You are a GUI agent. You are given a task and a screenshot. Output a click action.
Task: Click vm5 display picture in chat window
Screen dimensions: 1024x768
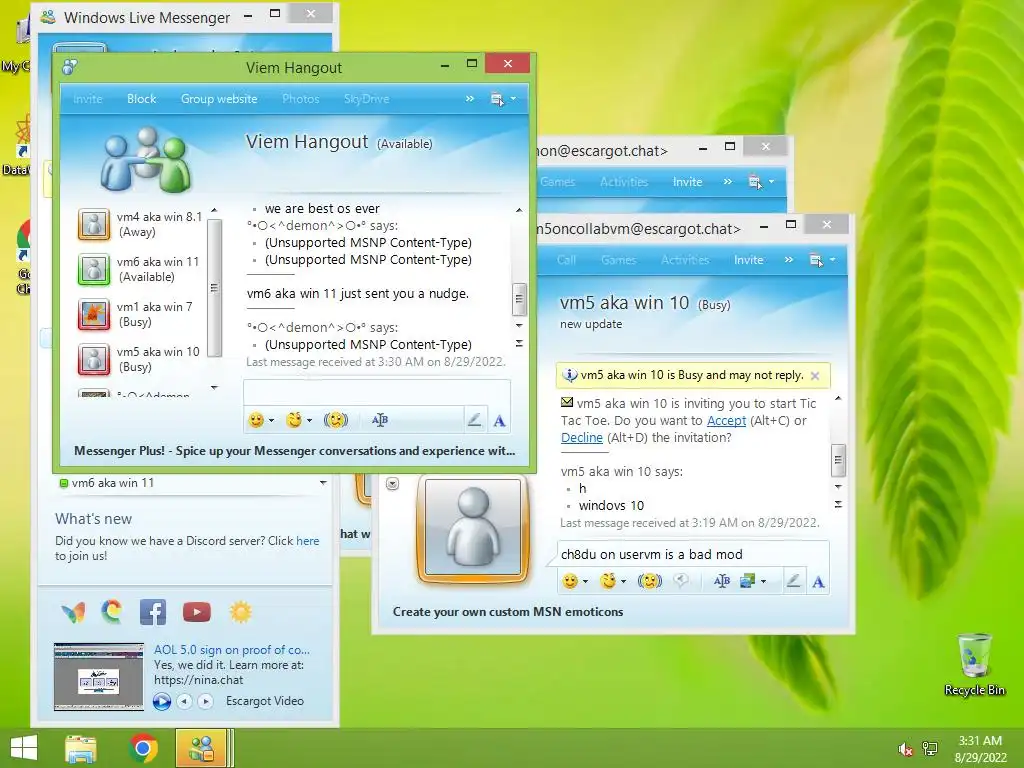(473, 528)
